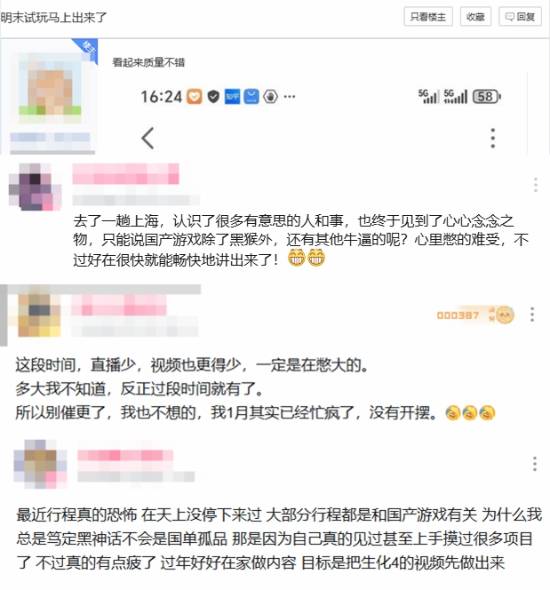550x590 pixels.
Task: Click the blurred poster avatar at top
Action: (50, 88)
